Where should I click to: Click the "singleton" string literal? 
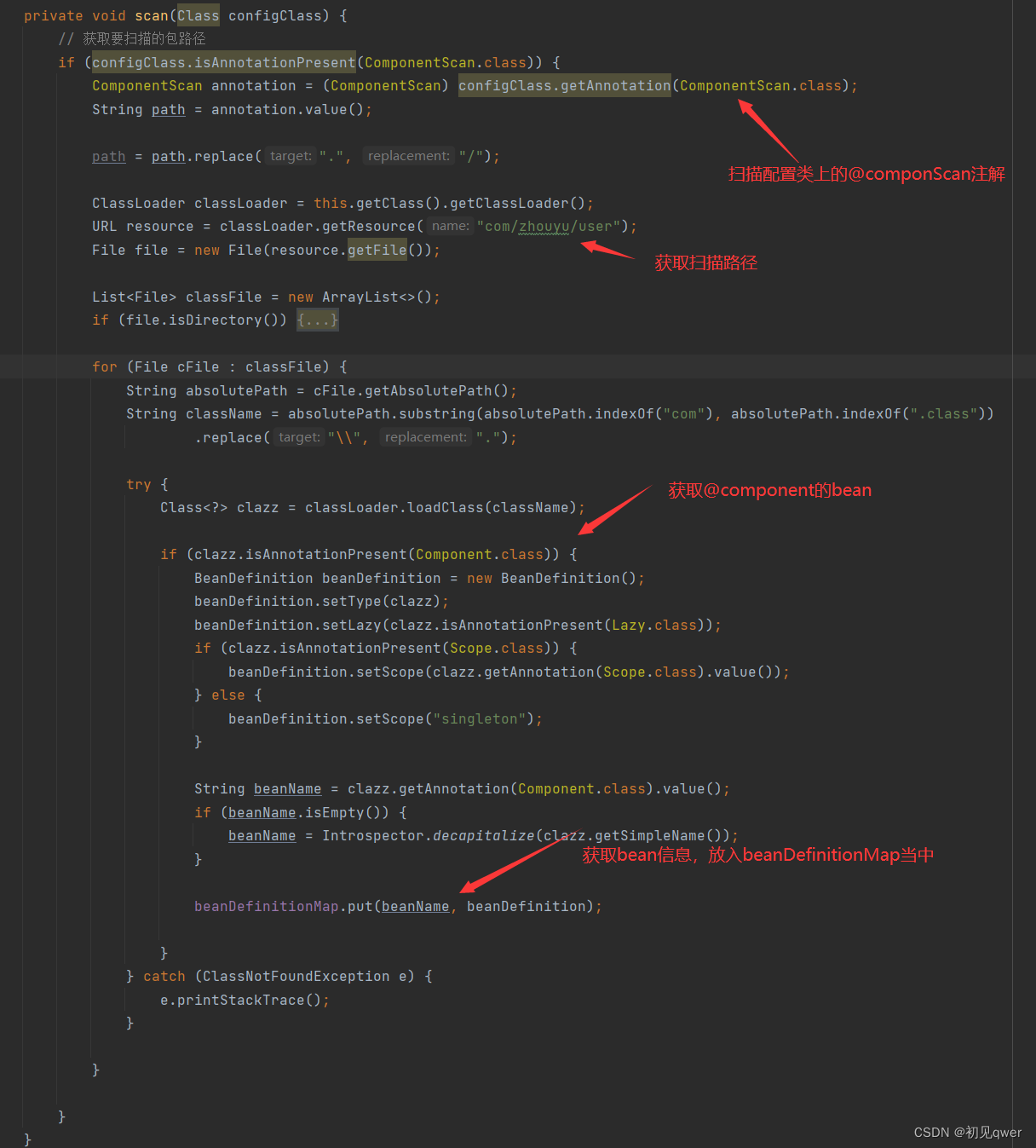tap(479, 719)
